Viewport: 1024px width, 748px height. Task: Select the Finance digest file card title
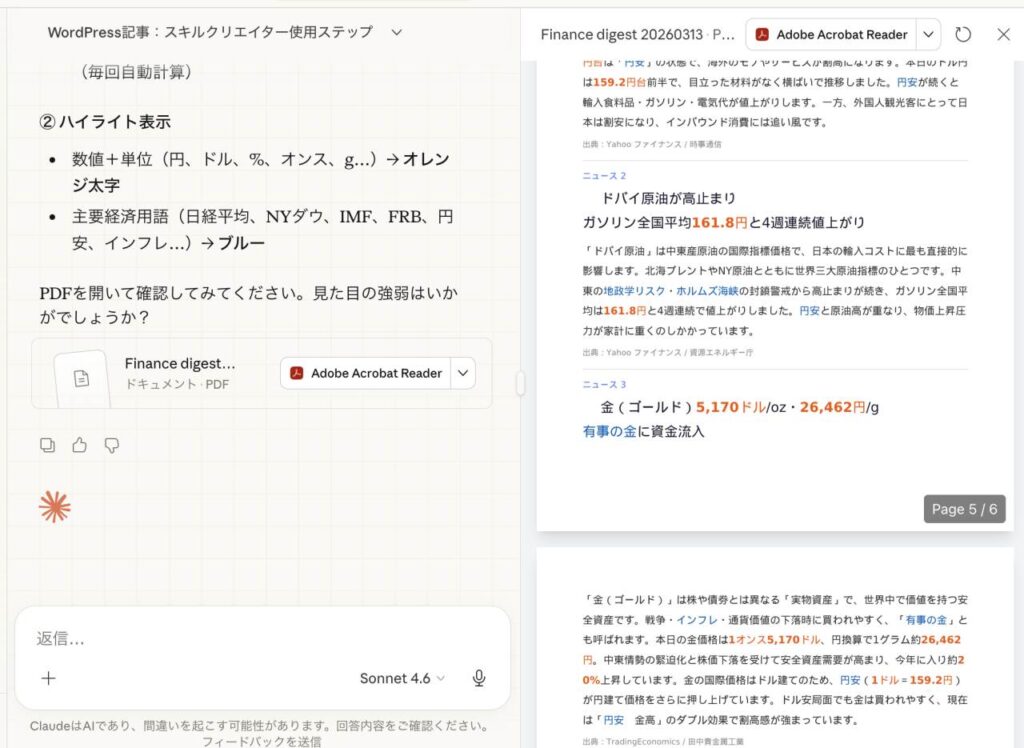[180, 364]
